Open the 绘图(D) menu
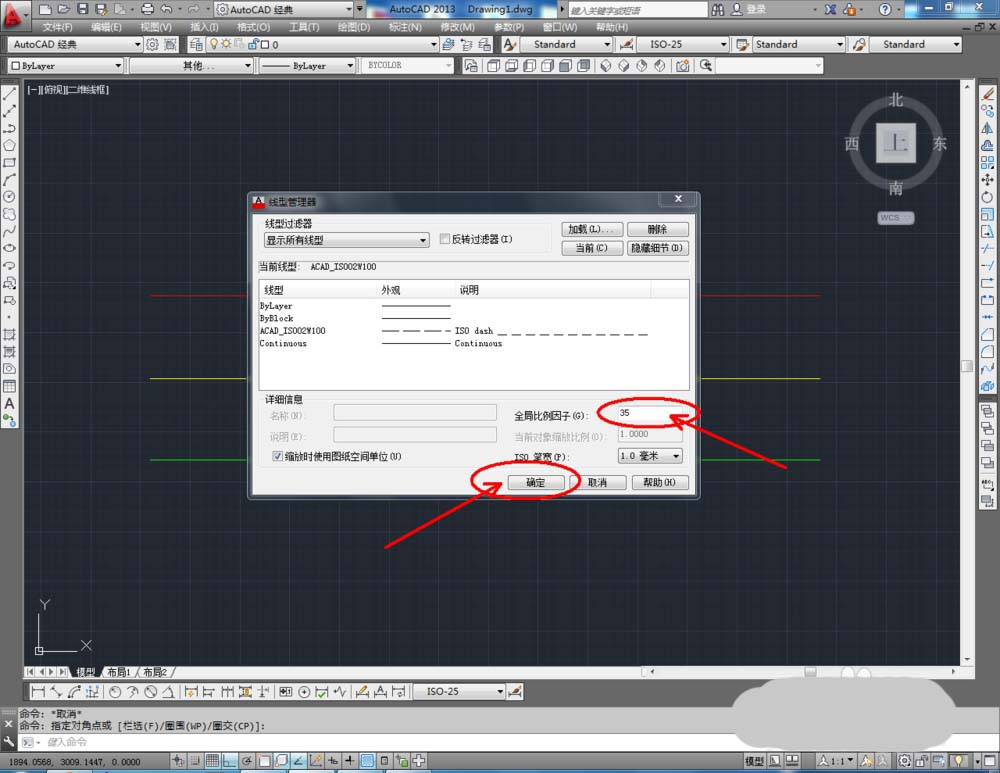Image resolution: width=1000 pixels, height=773 pixels. tap(353, 27)
